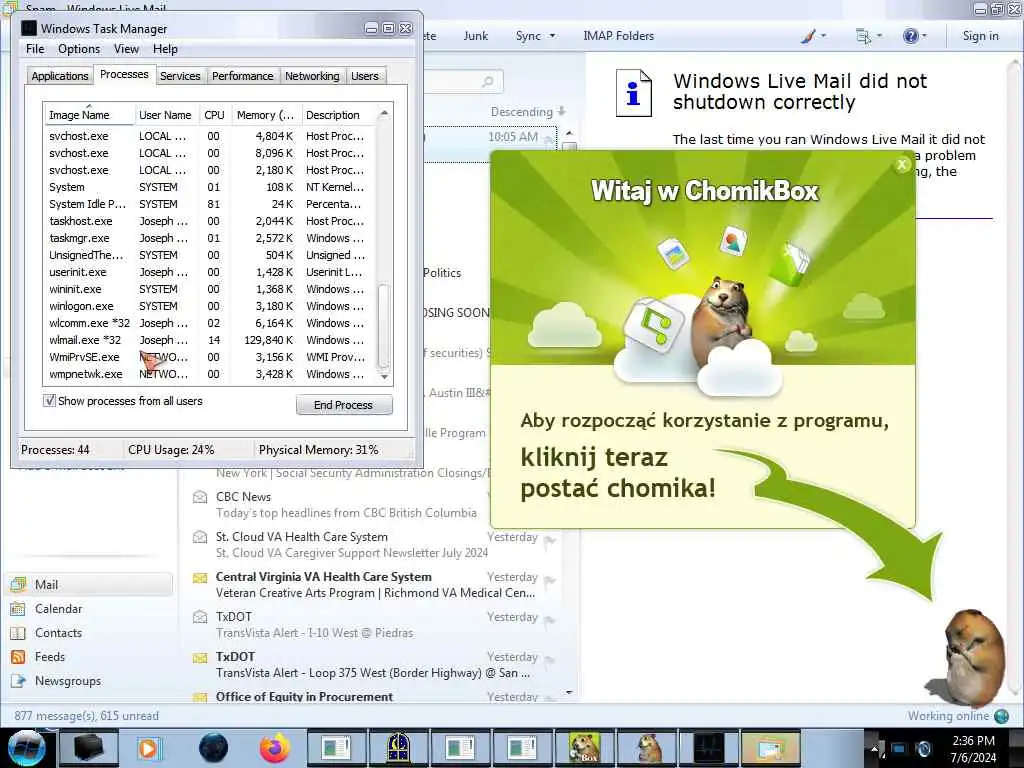Click the Calendar icon in the sidebar
The height and width of the screenshot is (768, 1024).
[18, 609]
